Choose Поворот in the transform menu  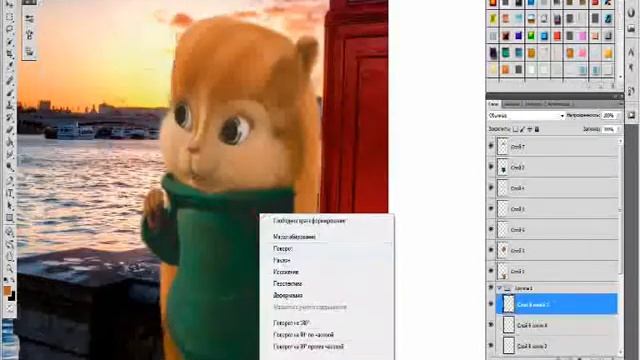click(283, 249)
